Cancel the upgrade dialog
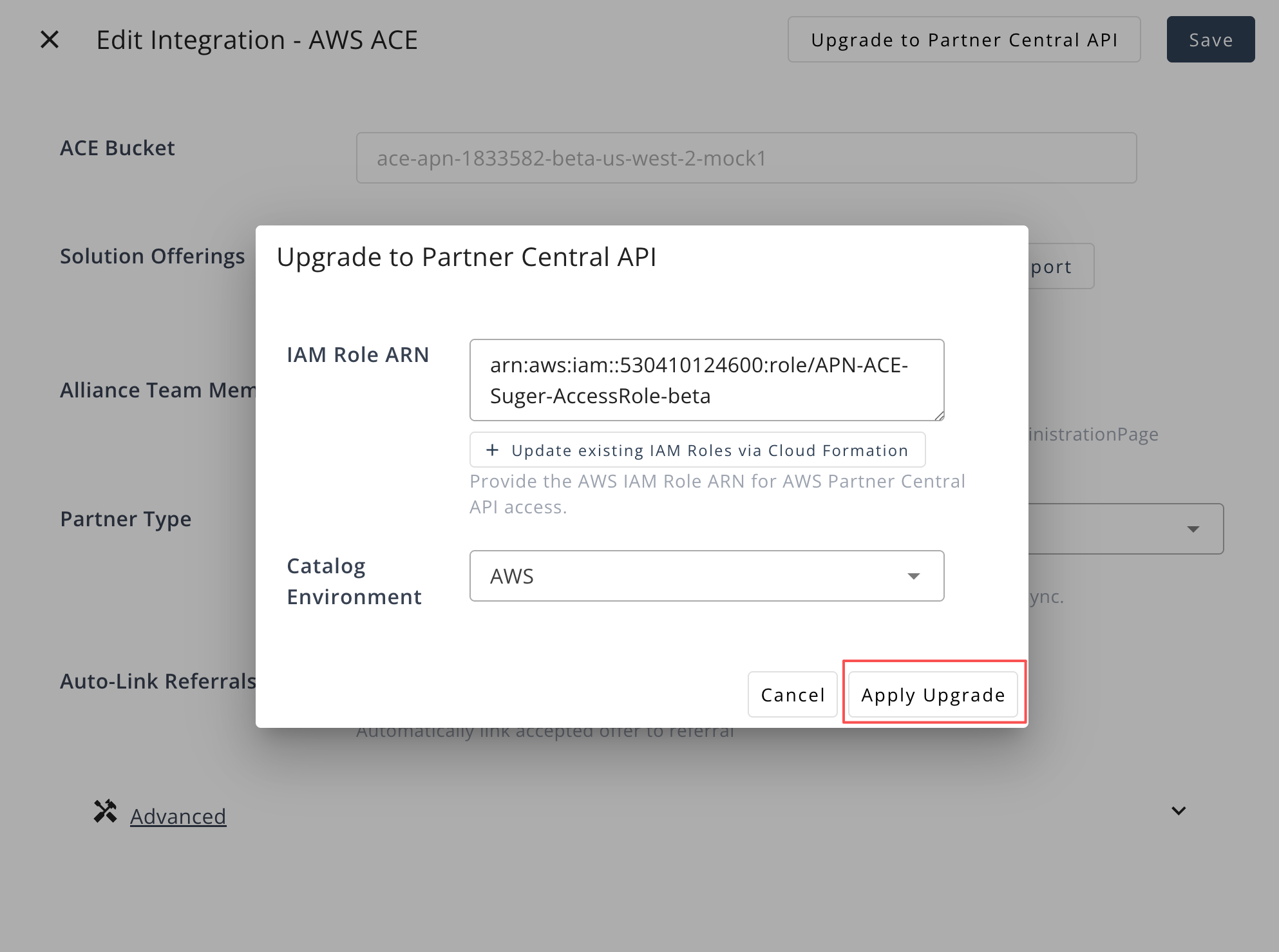 [x=792, y=694]
